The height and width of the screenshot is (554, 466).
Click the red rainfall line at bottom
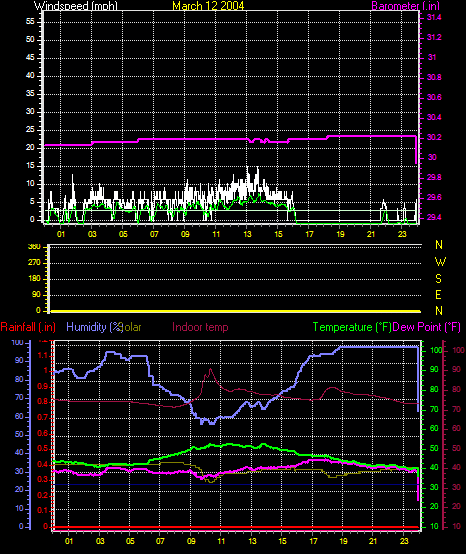click(x=236, y=528)
